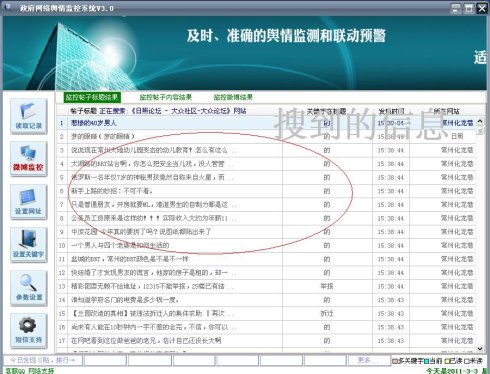Click the results list scroll-down arrow
The height and width of the screenshot is (374, 490).
480,348
